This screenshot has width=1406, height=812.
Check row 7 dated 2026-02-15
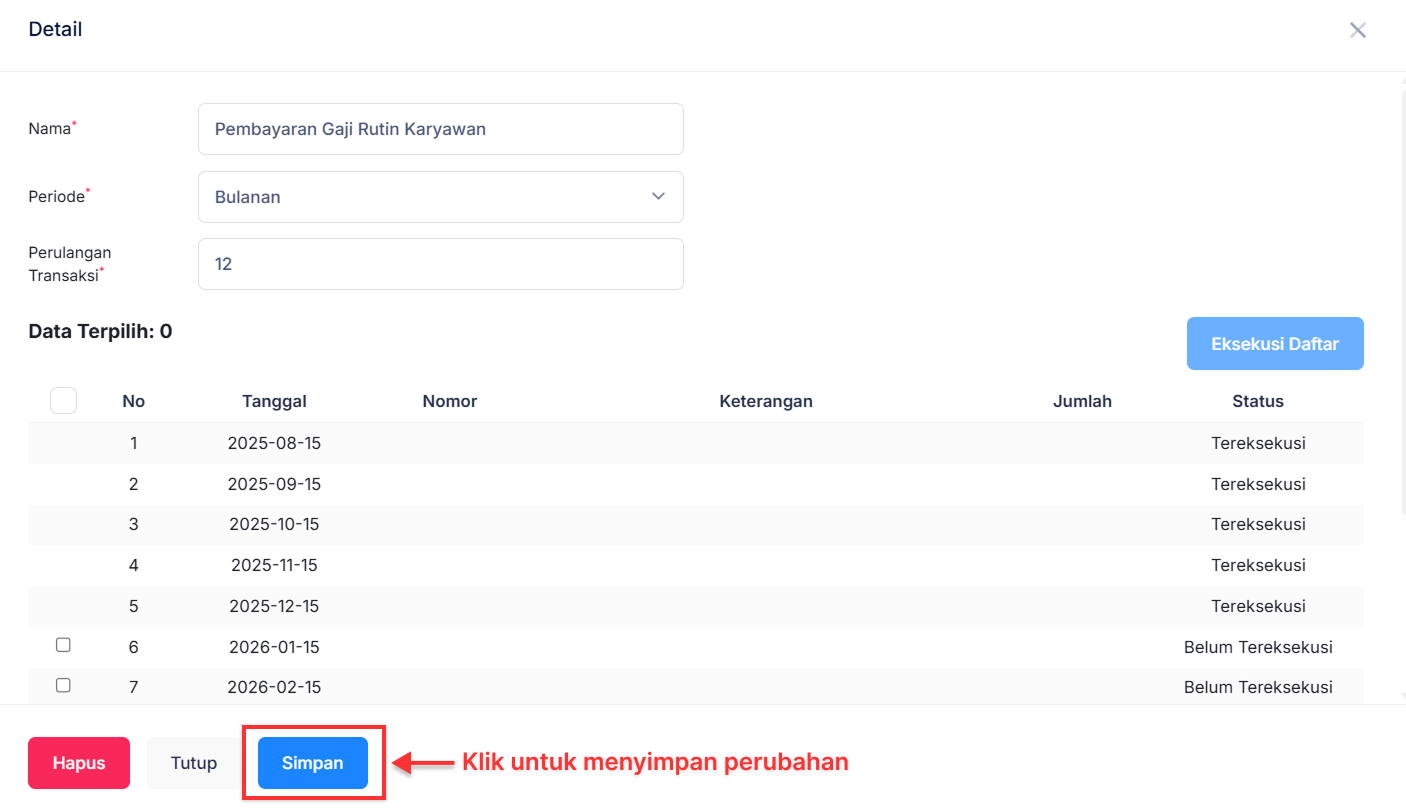click(63, 685)
